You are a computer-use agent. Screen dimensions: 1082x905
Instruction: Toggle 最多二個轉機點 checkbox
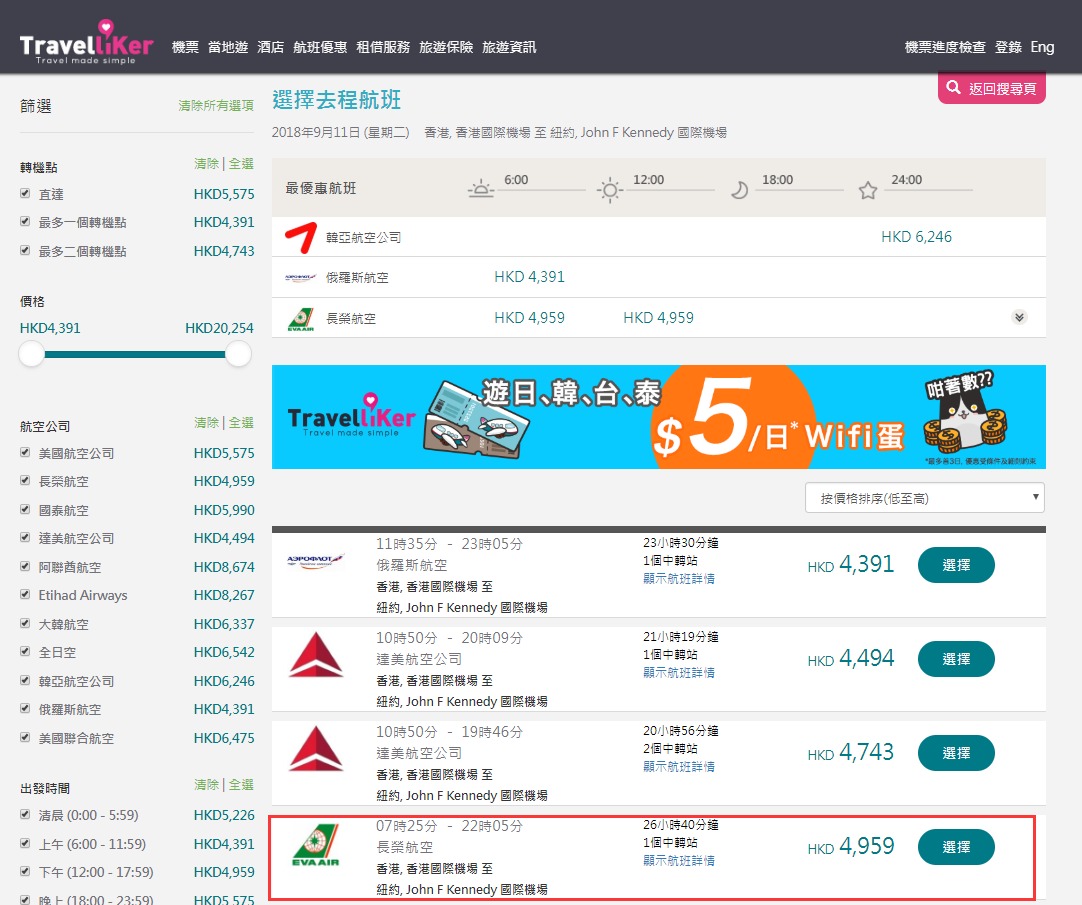(x=25, y=250)
